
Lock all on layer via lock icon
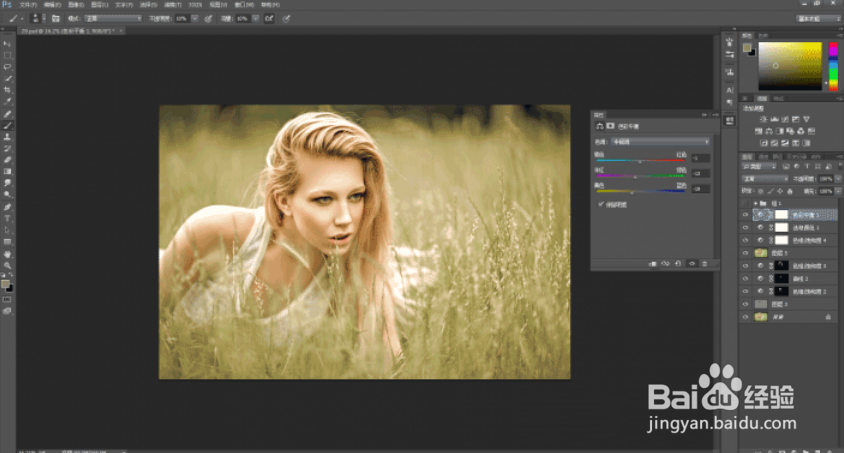pyautogui.click(x=790, y=191)
